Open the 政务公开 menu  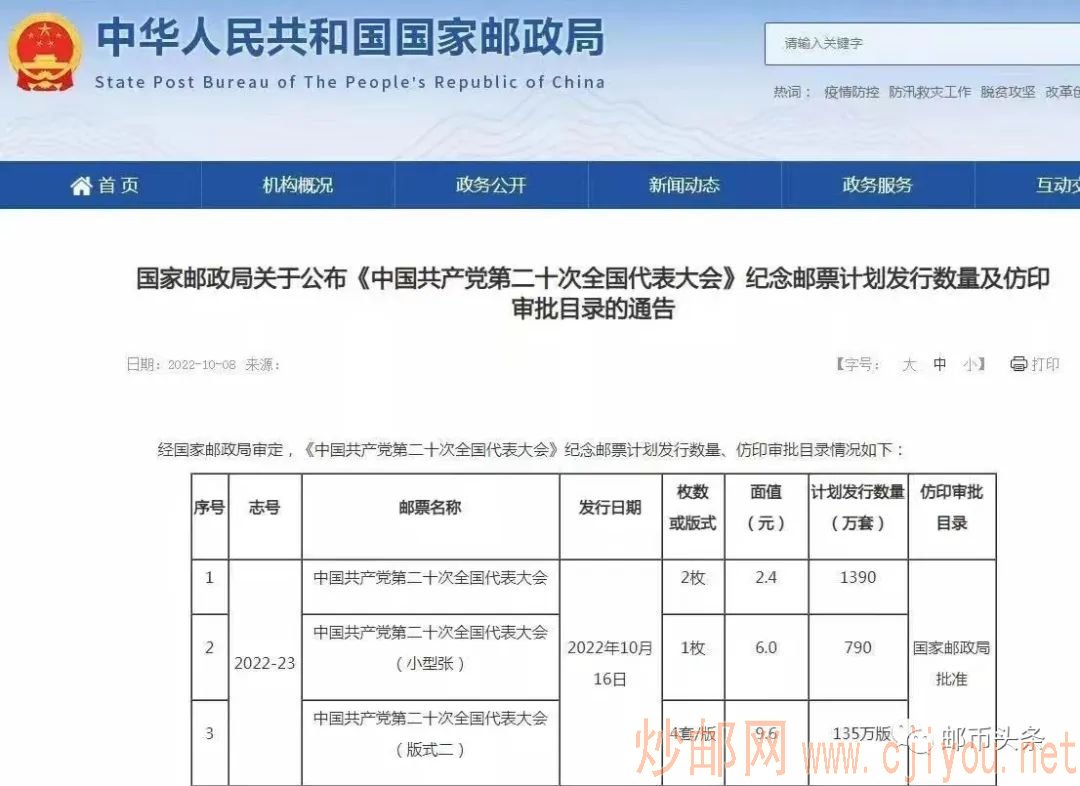coord(491,185)
